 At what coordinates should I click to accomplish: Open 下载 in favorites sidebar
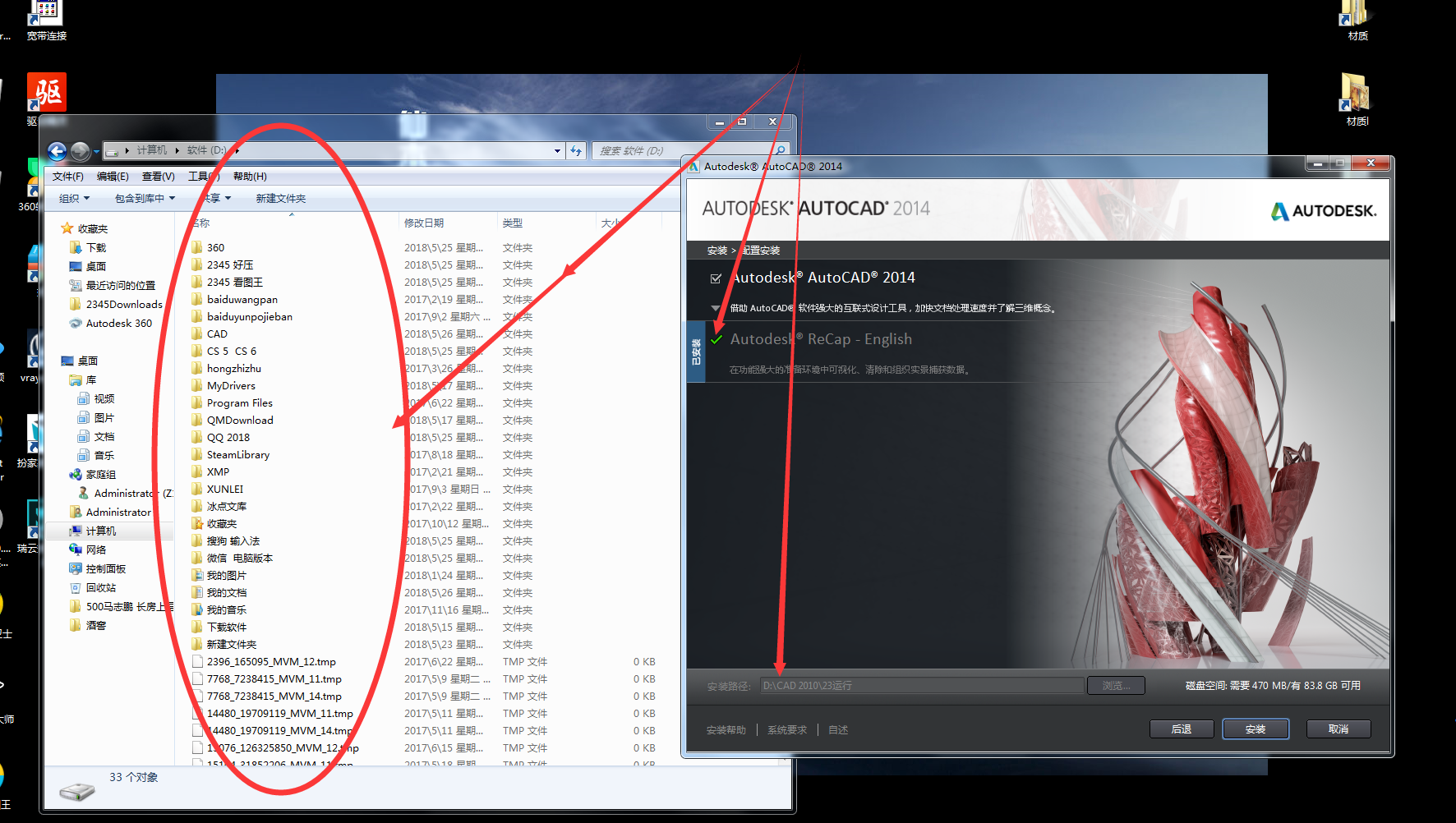tap(96, 247)
